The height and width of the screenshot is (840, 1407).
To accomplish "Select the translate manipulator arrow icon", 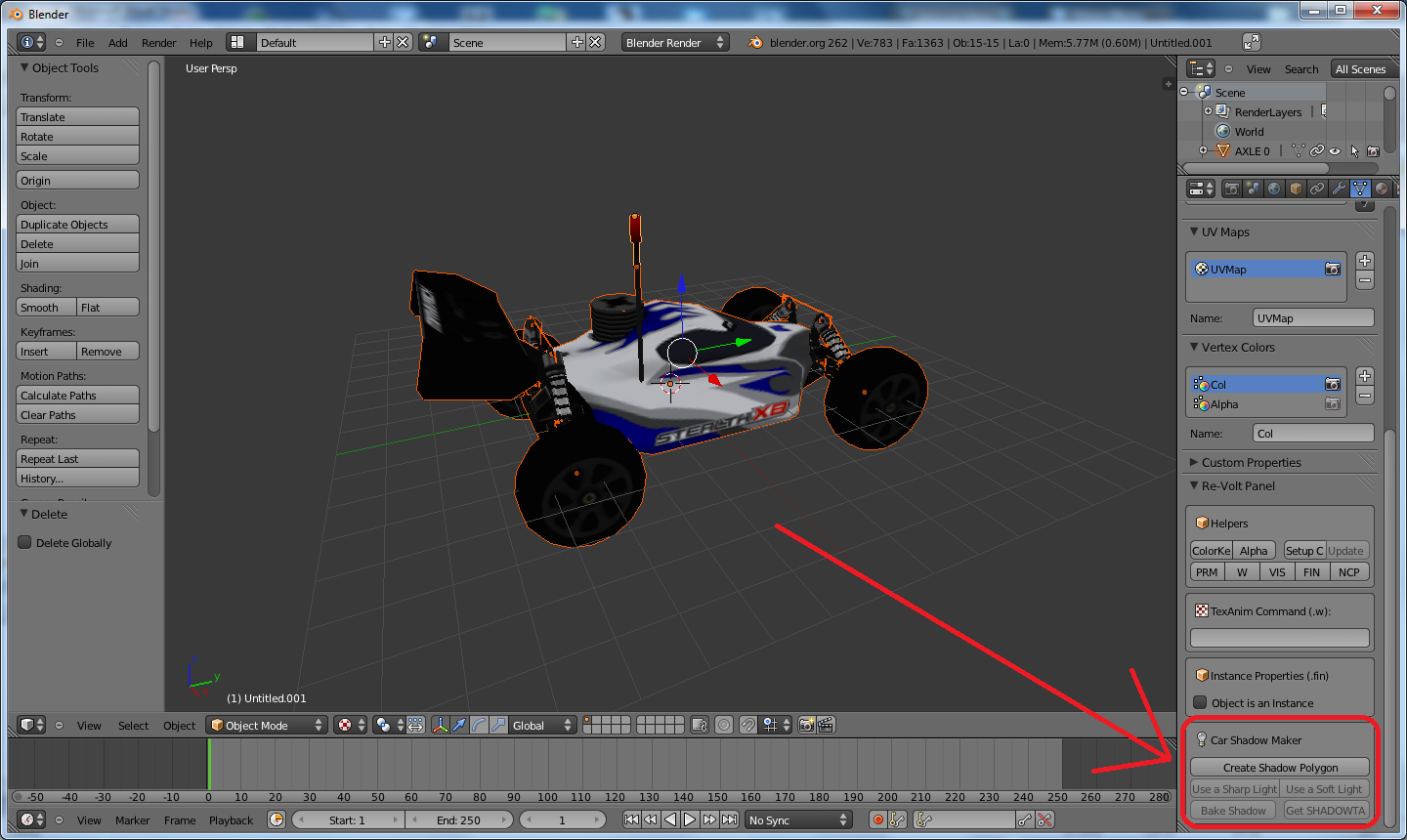I will point(459,725).
